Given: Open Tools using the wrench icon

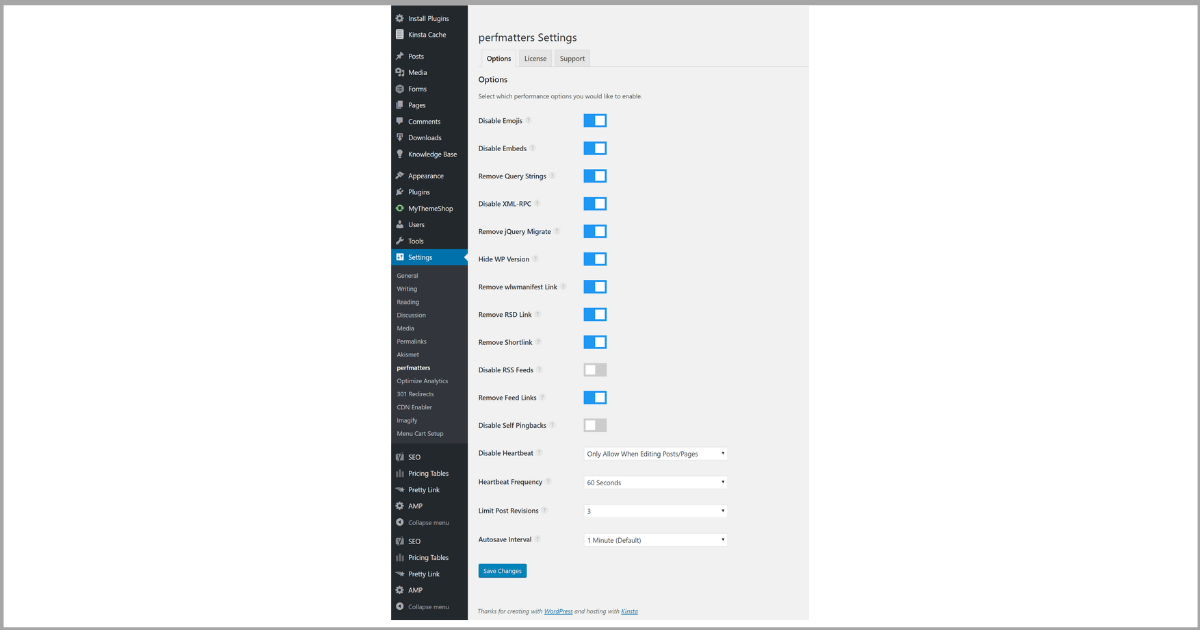Looking at the screenshot, I should (400, 241).
